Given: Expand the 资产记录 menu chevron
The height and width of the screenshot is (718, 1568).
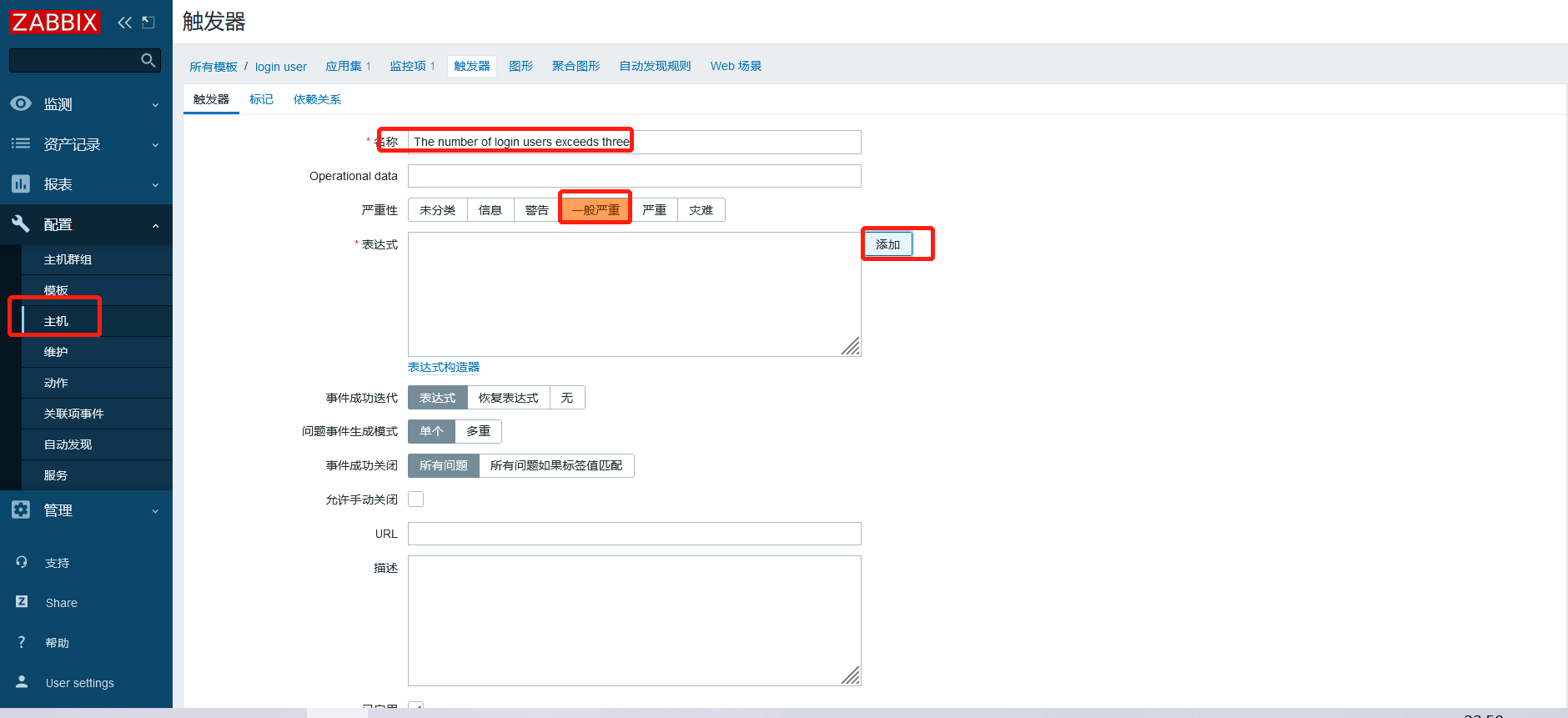Looking at the screenshot, I should 155,145.
